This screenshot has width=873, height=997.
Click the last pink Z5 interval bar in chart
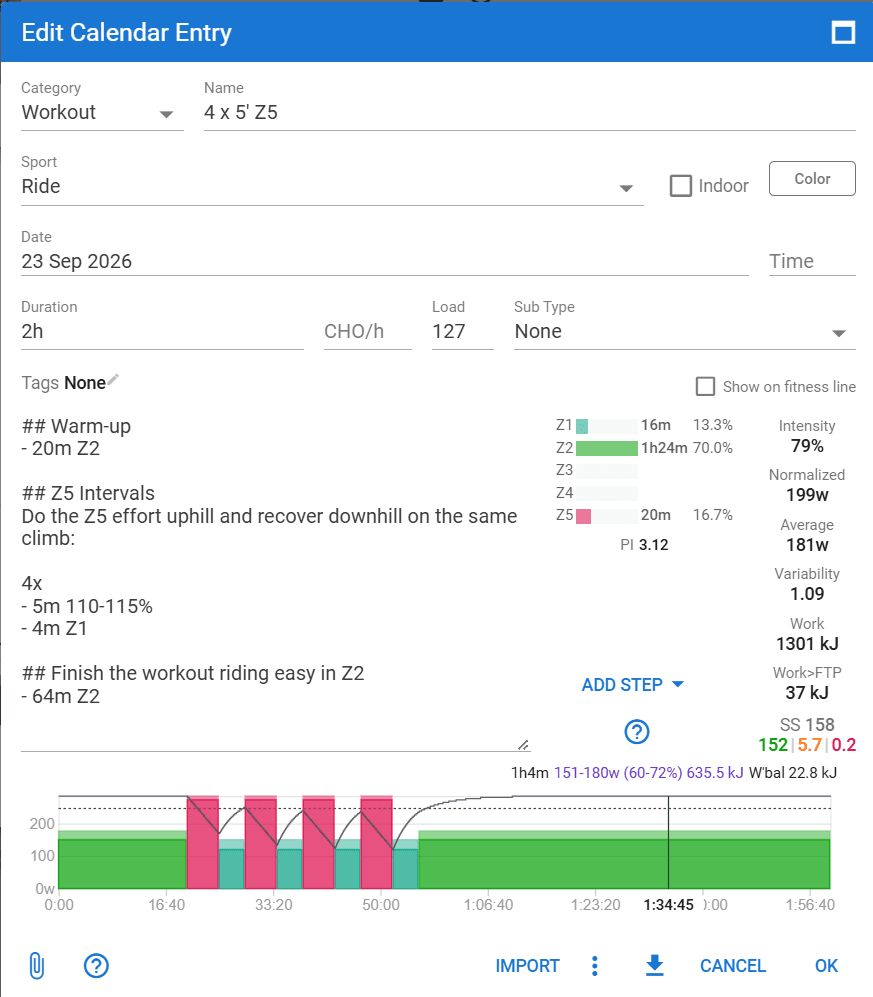[376, 842]
